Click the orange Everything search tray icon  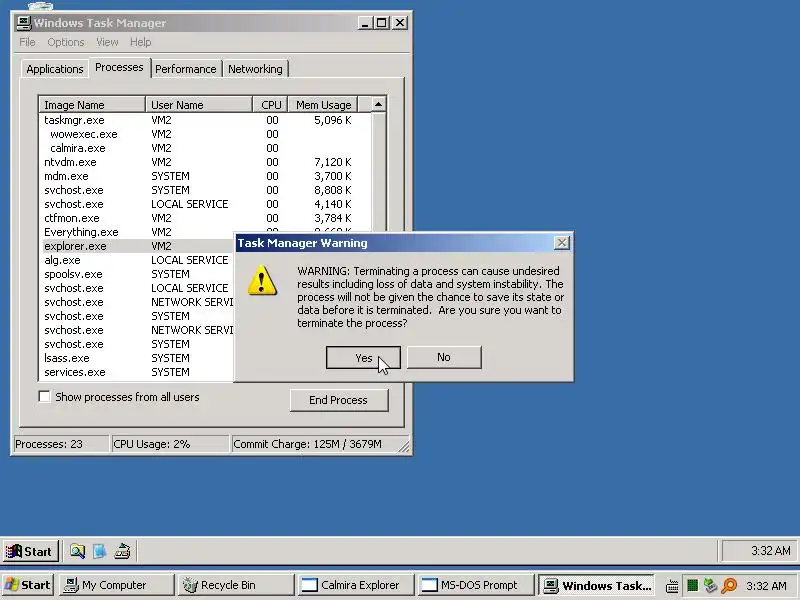(x=730, y=586)
